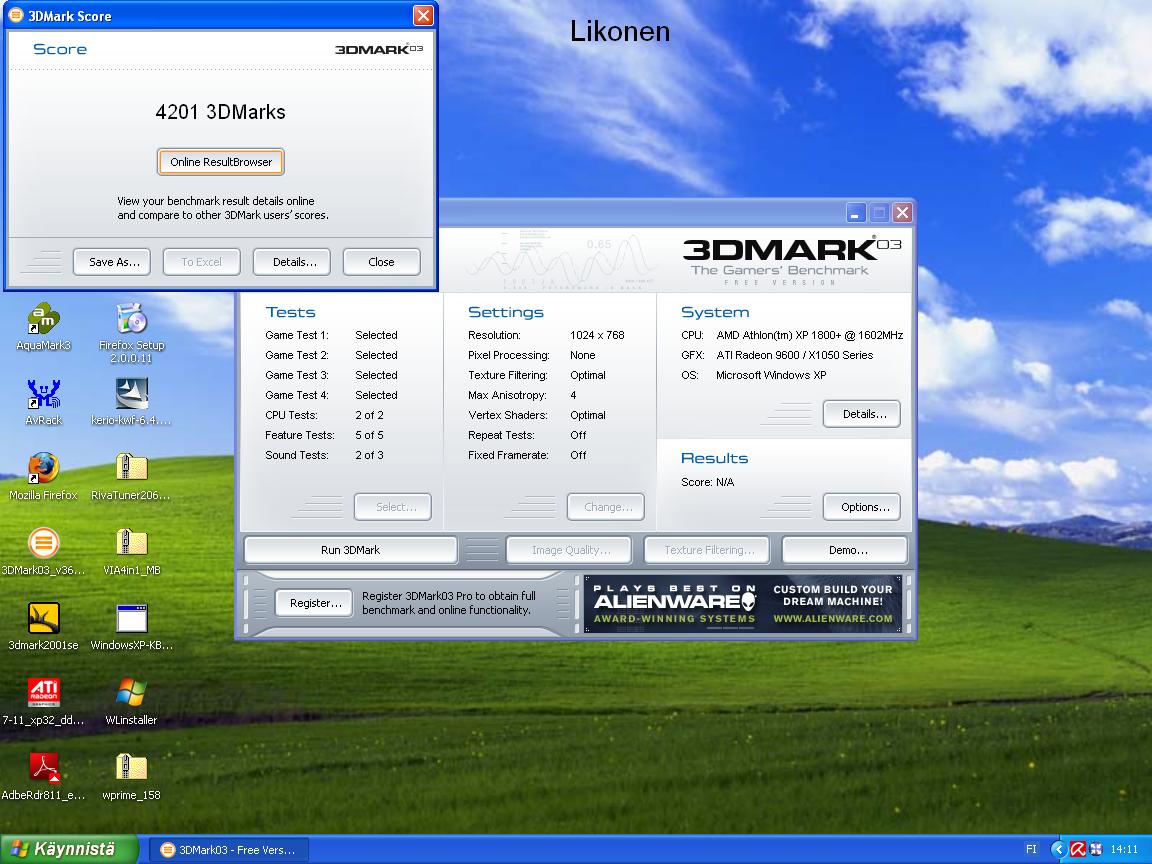The height and width of the screenshot is (864, 1152).
Task: Click the Game Test 1 label
Action: 297,335
